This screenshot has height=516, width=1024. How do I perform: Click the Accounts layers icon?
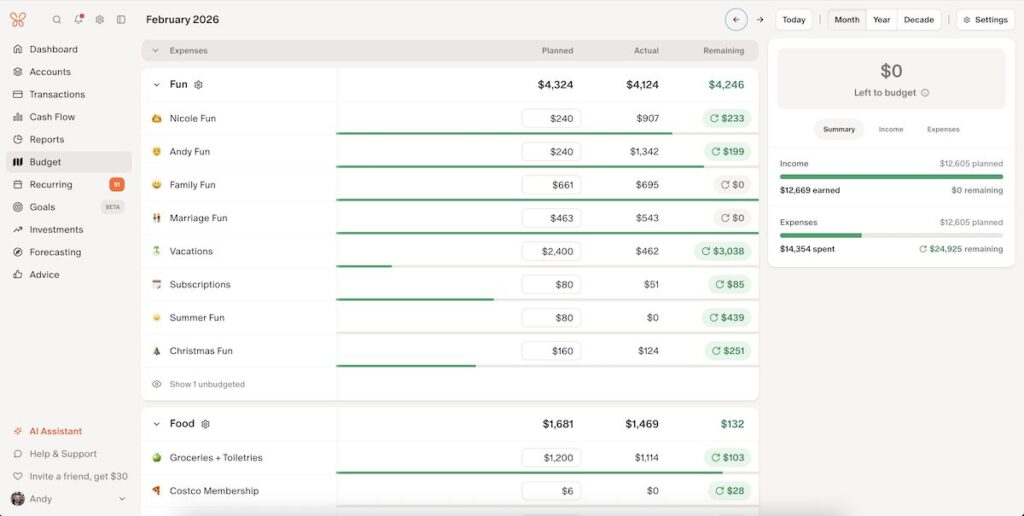click(x=18, y=72)
